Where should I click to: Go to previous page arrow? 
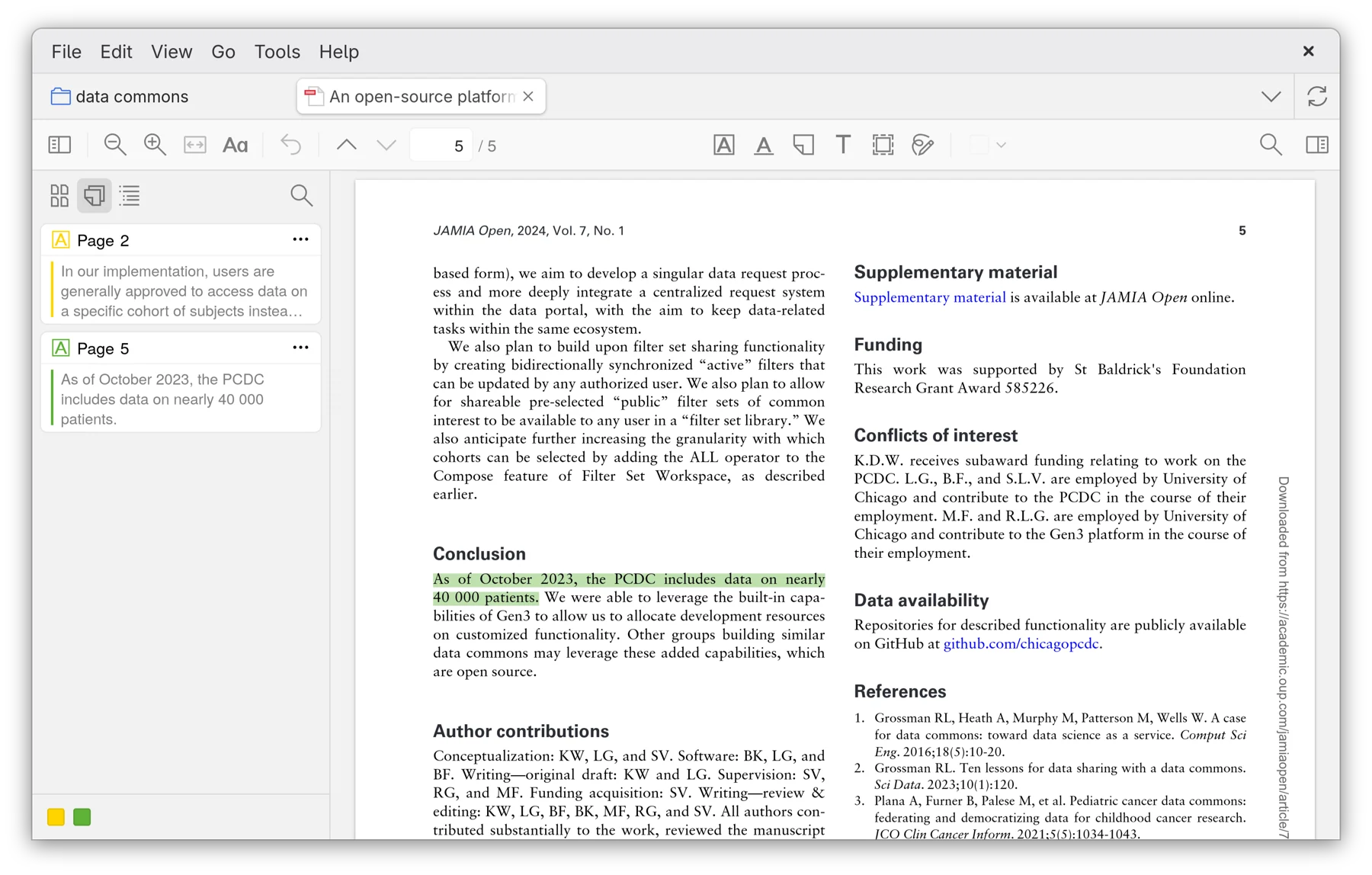point(347,145)
